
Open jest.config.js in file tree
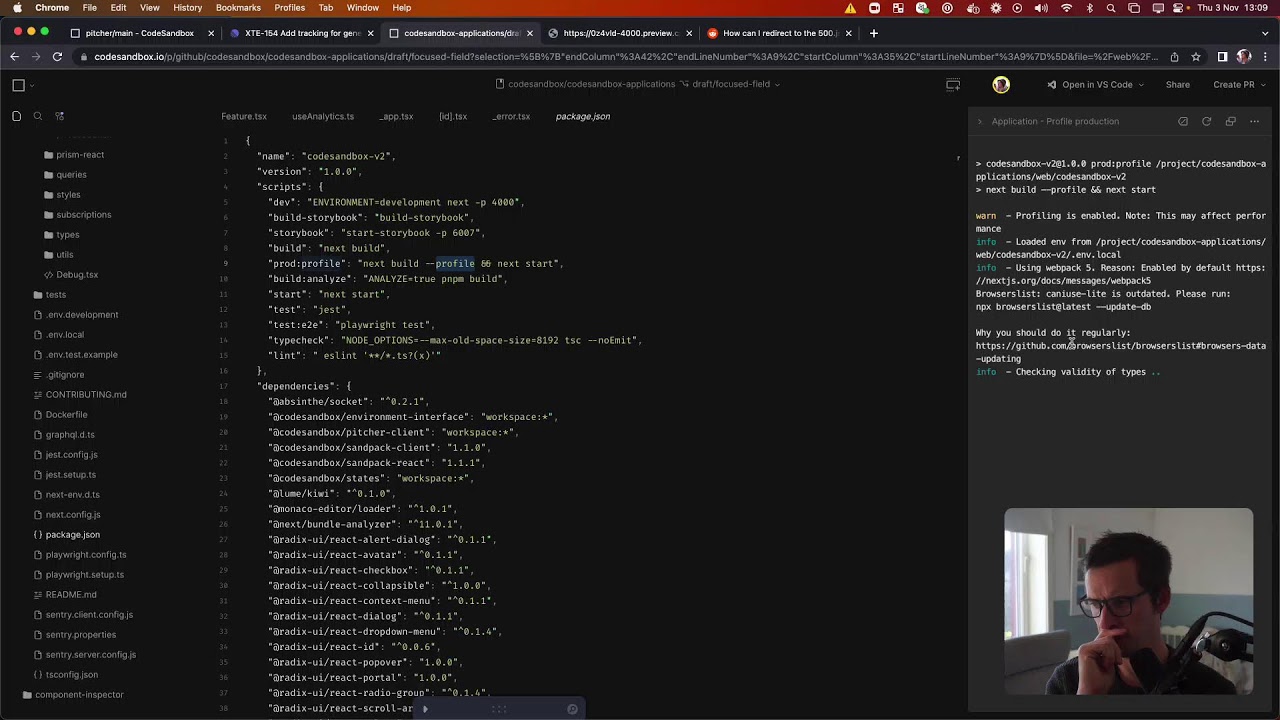pos(72,455)
